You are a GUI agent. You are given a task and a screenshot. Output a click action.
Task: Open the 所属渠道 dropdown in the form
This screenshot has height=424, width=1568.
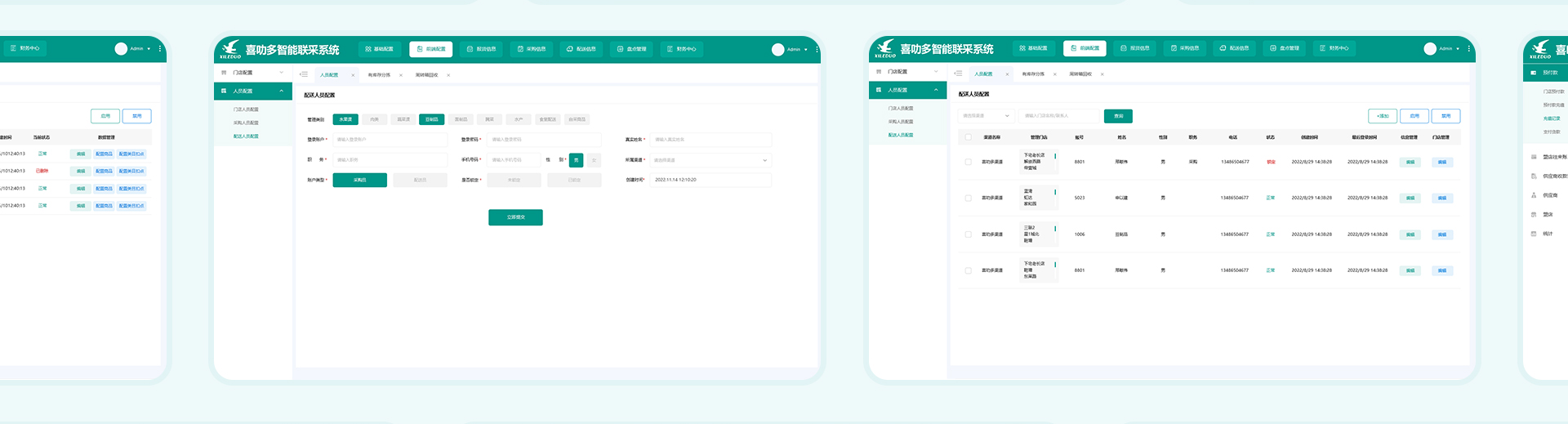point(710,160)
